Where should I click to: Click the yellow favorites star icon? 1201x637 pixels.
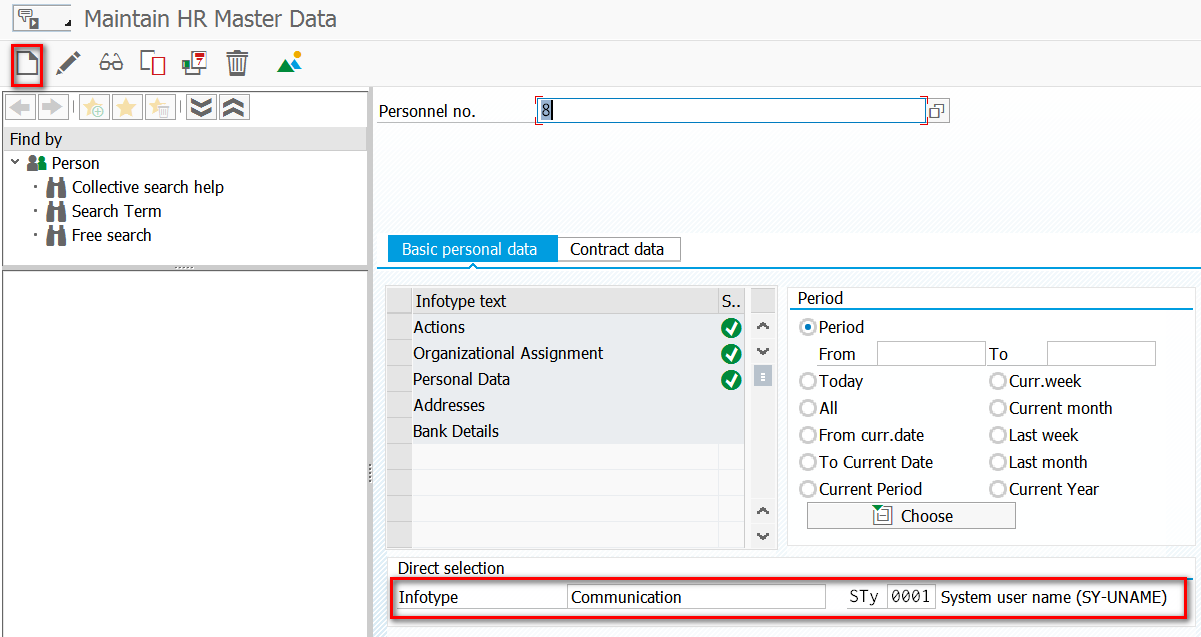[x=127, y=108]
